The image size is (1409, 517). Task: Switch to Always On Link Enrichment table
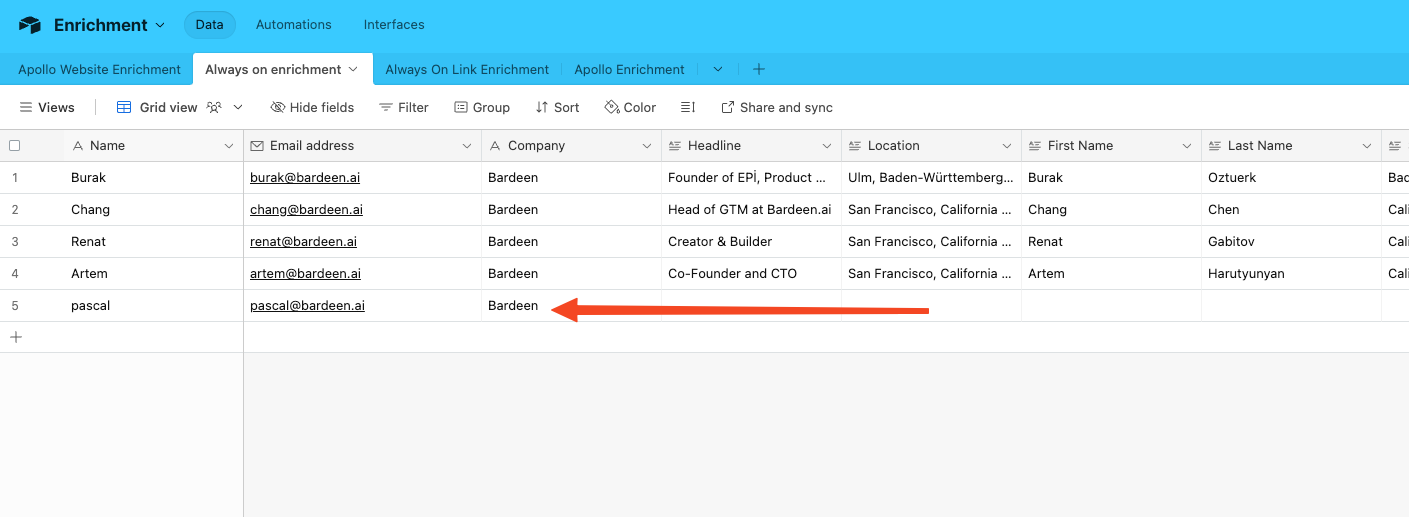[x=467, y=69]
